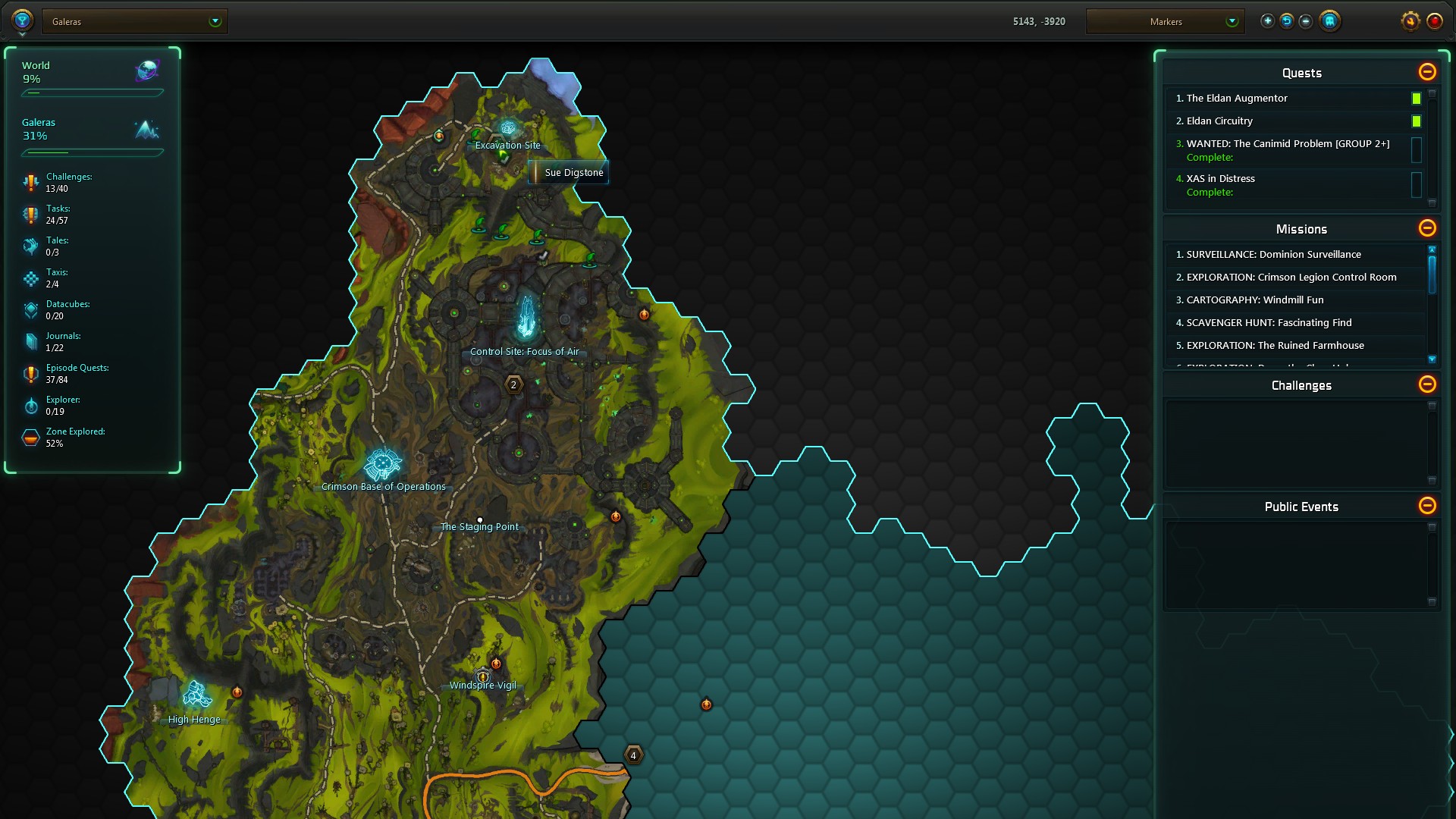Click the Zone Explored 52% icon
The width and height of the screenshot is (1456, 819).
click(x=30, y=438)
